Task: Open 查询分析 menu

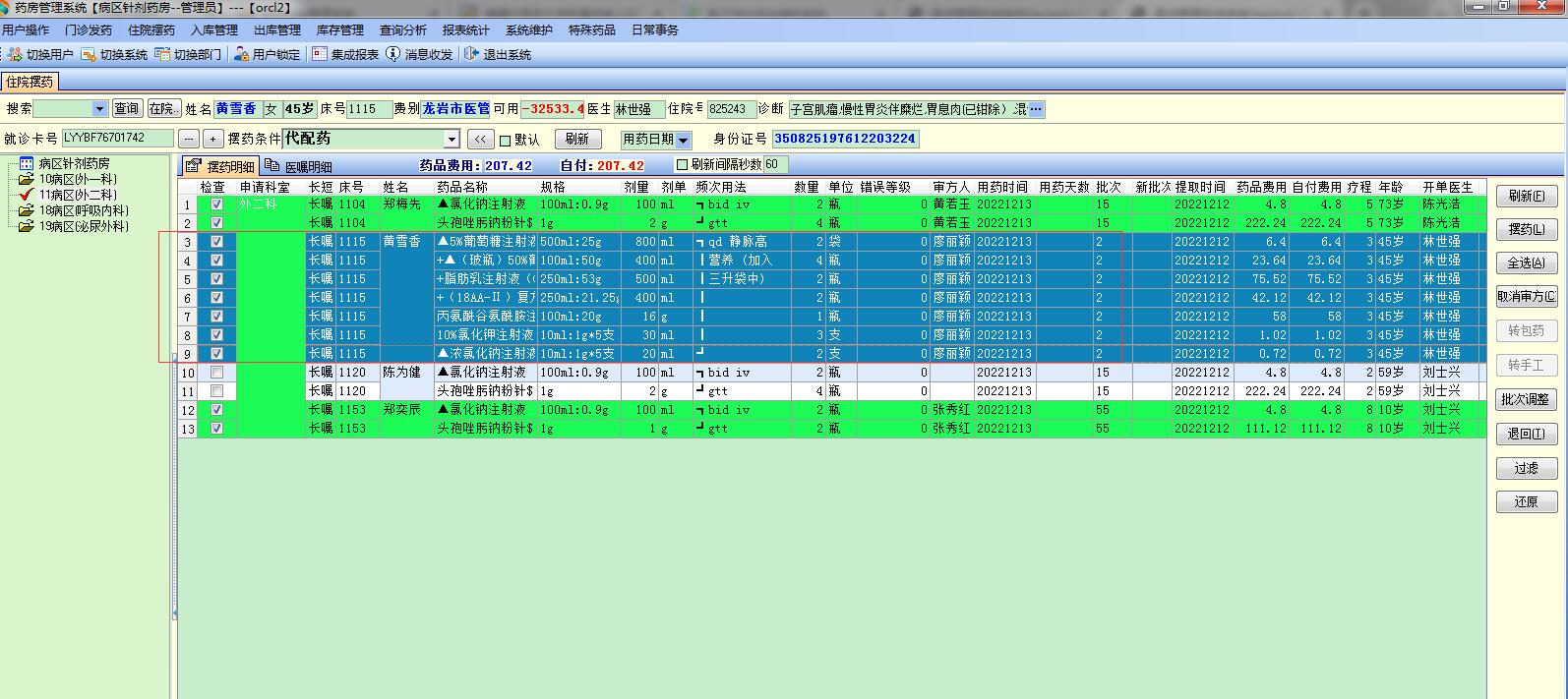Action: pos(403,30)
